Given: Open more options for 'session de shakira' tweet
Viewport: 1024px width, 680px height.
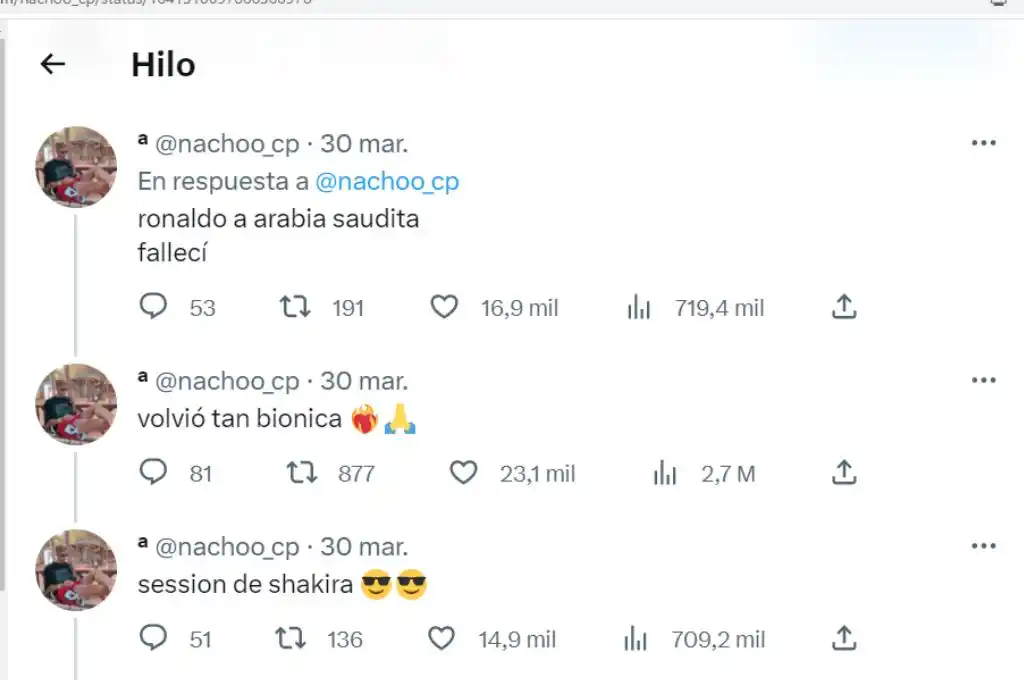Looking at the screenshot, I should 984,546.
